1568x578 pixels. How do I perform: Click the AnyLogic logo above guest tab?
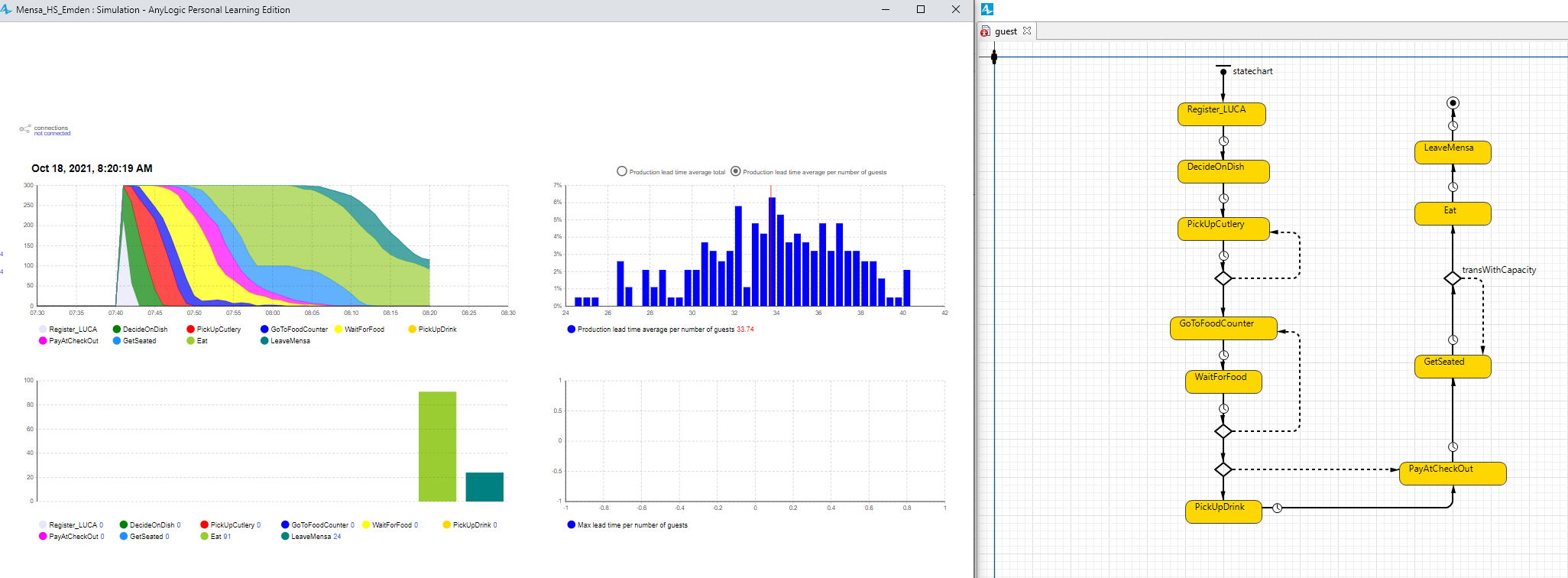[x=986, y=9]
